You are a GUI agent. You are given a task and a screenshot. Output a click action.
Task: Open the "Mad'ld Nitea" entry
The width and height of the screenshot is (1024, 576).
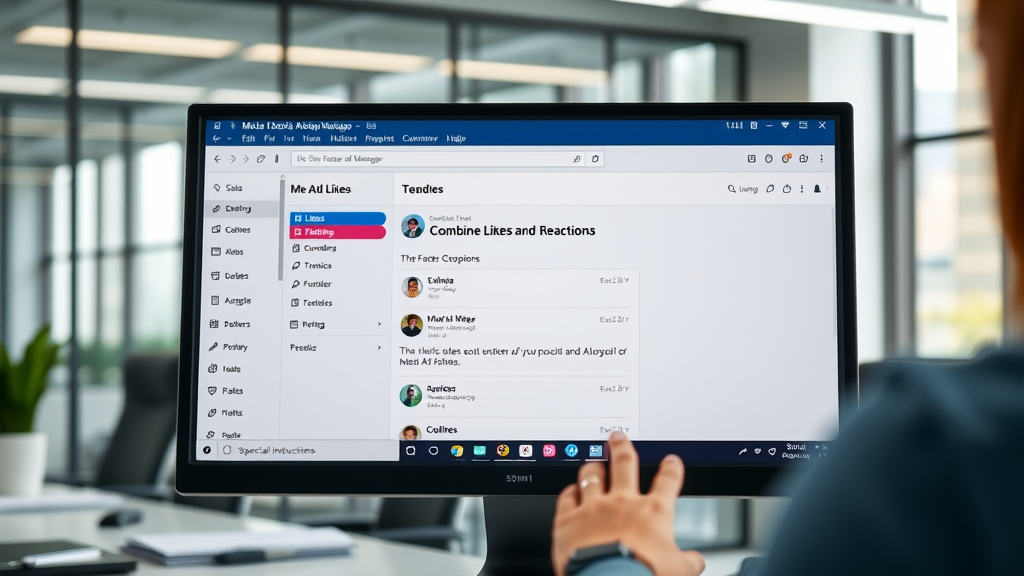point(515,325)
